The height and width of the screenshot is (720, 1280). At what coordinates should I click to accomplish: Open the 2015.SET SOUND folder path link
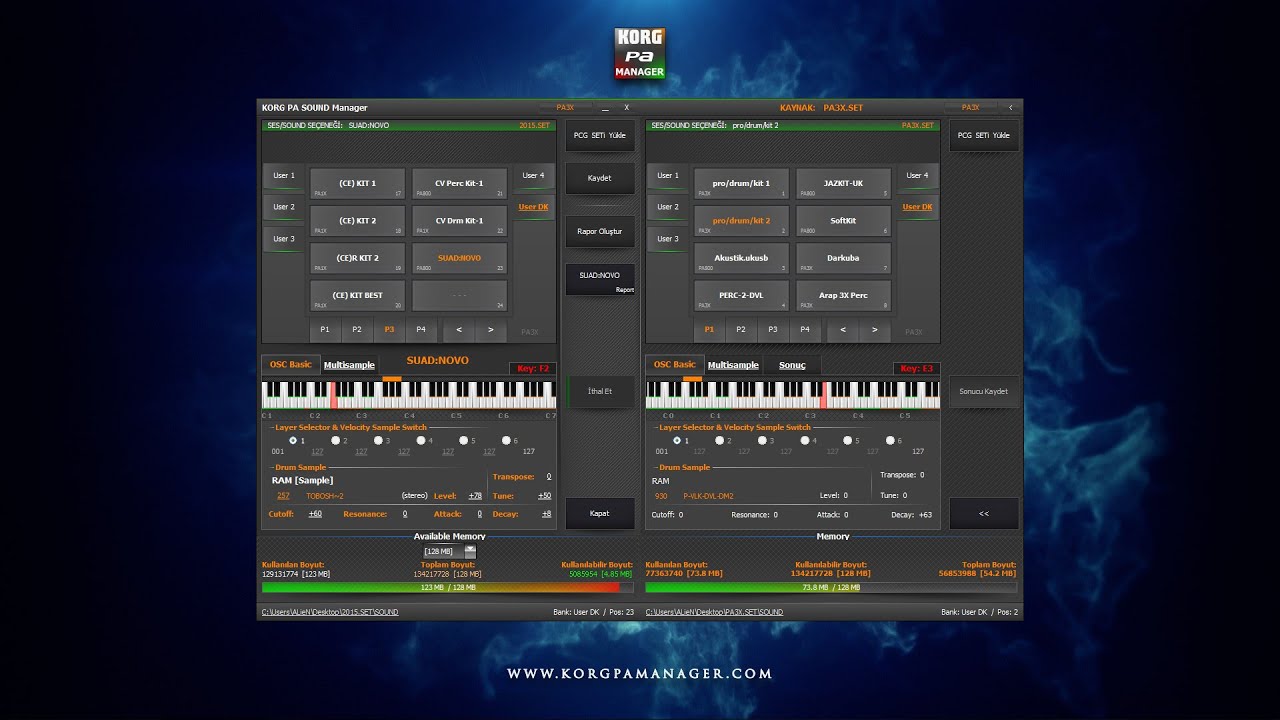330,612
